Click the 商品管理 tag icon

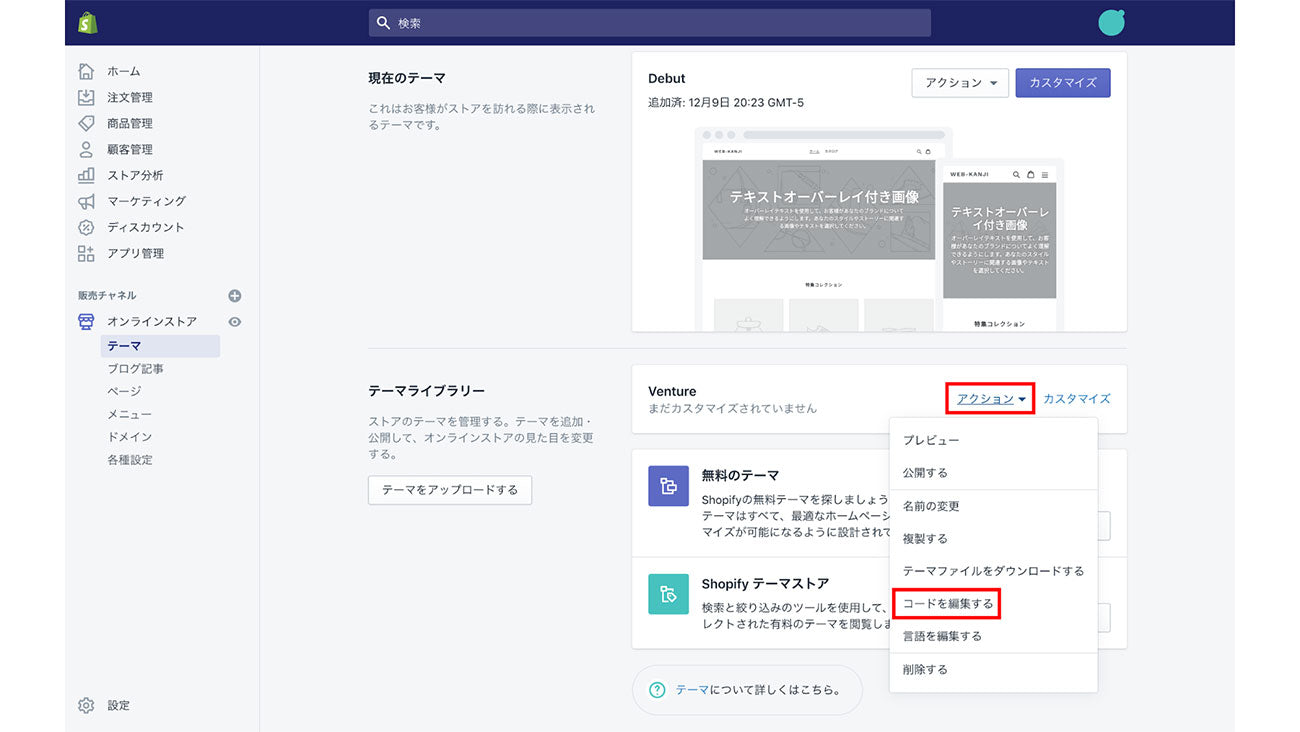coord(86,123)
